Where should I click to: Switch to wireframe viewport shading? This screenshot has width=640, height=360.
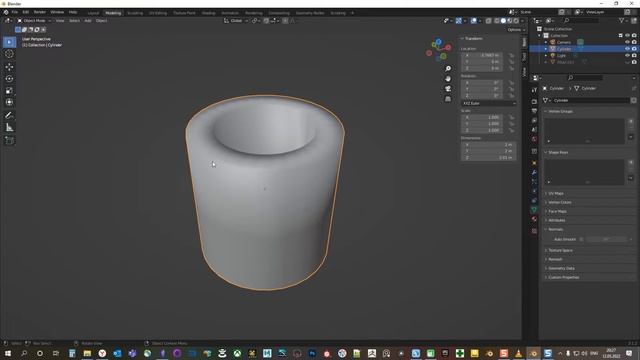click(497, 21)
